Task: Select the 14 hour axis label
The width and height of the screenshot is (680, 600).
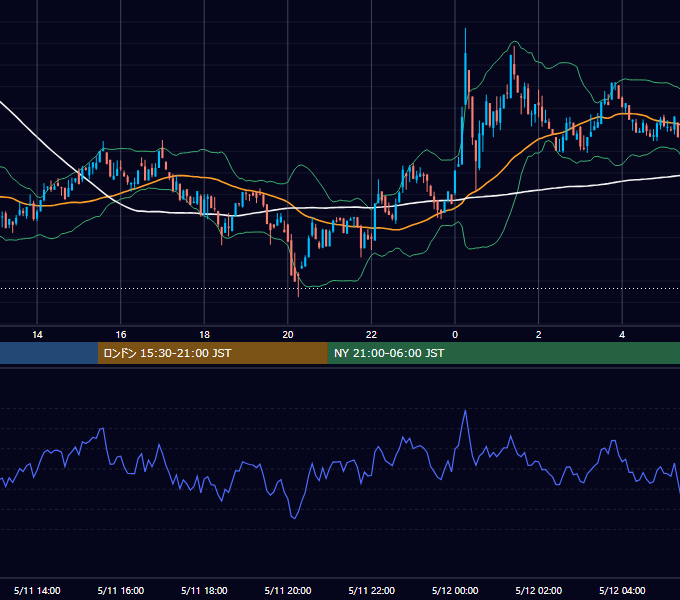Action: point(37,335)
